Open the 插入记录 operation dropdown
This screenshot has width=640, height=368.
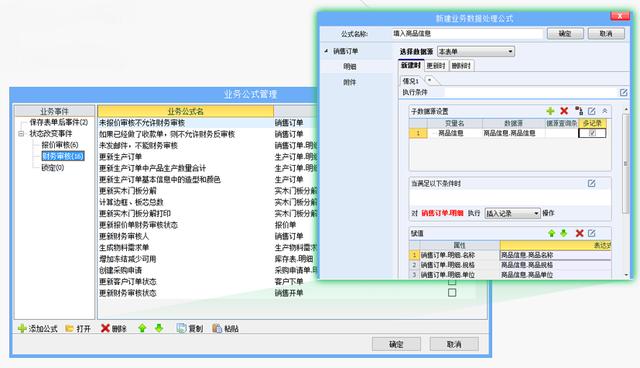(512, 213)
